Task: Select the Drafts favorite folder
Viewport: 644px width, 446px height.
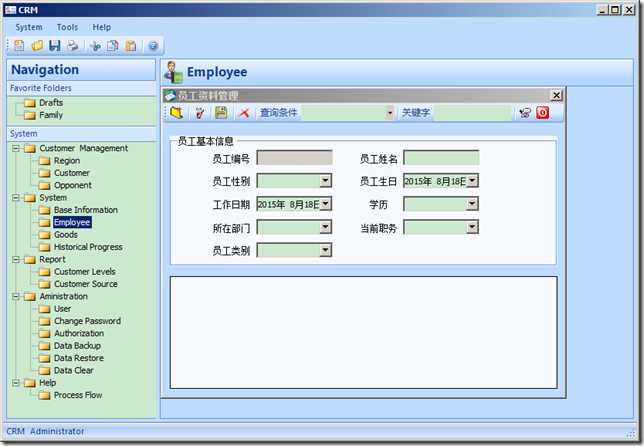Action: (51, 103)
